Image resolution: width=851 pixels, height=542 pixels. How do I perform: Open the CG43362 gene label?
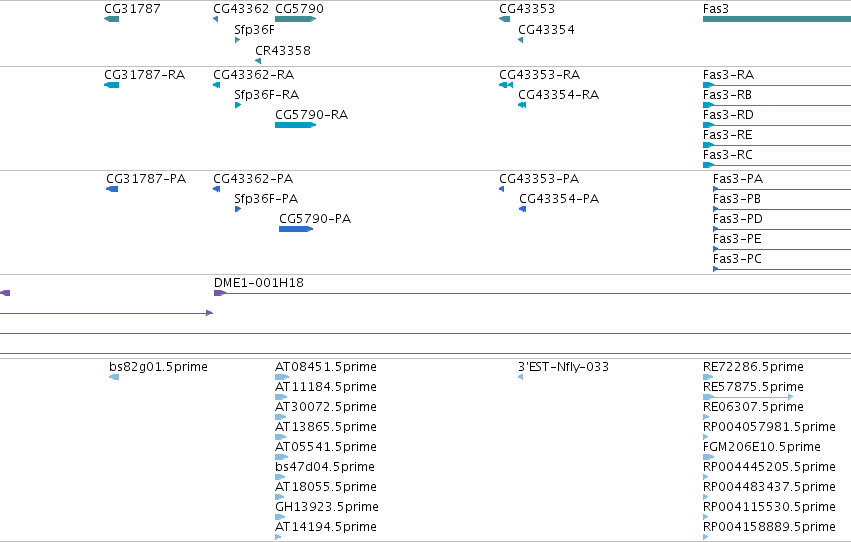point(241,9)
